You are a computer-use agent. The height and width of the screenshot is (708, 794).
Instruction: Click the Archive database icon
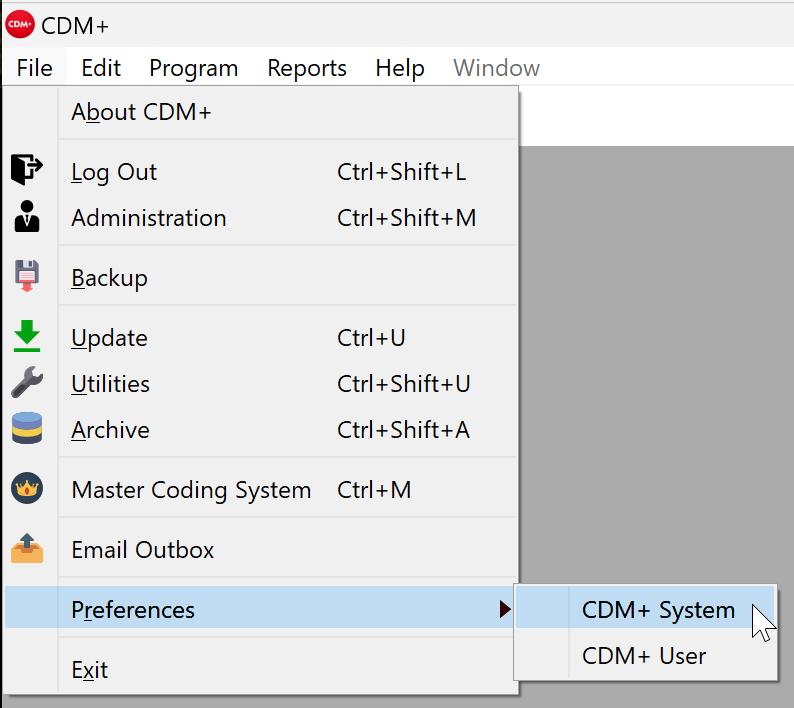coord(27,429)
